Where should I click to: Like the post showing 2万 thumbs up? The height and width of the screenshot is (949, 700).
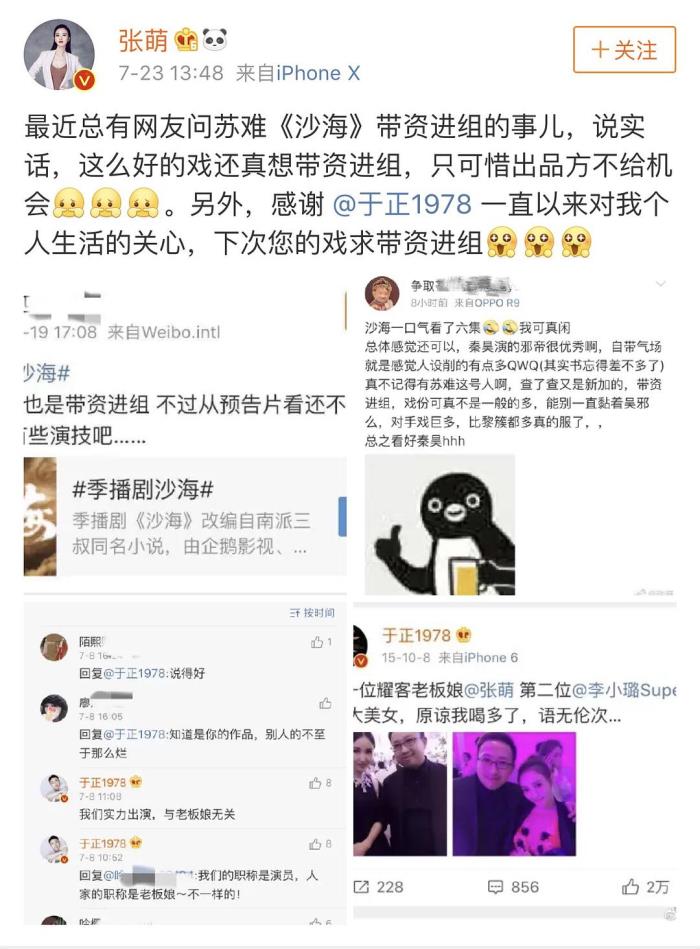tap(646, 887)
